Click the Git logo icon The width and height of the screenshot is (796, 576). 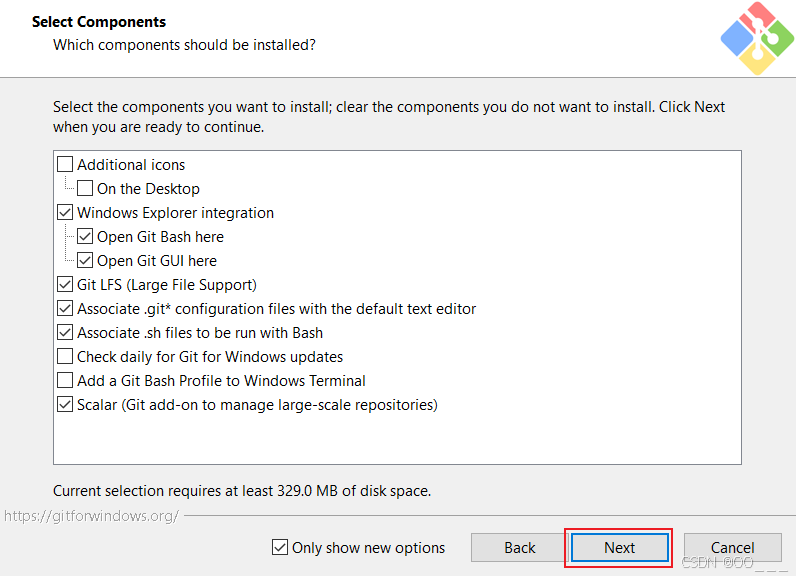coord(757,38)
